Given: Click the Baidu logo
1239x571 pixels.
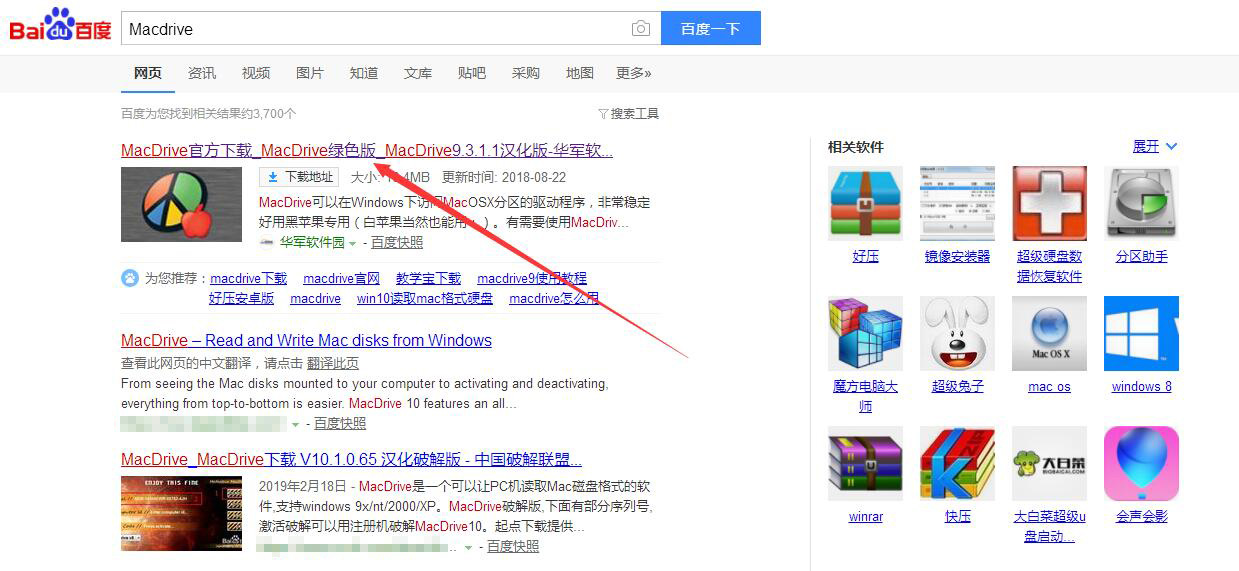Looking at the screenshot, I should click(60, 26).
